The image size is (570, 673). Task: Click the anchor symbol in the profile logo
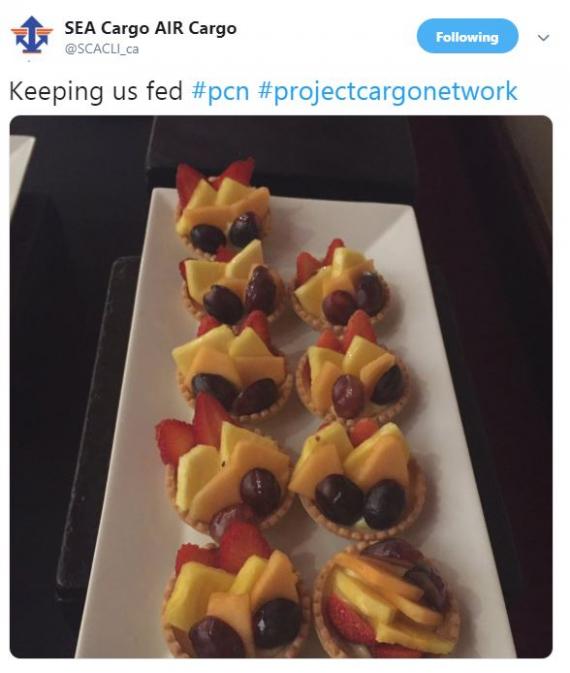[31, 39]
